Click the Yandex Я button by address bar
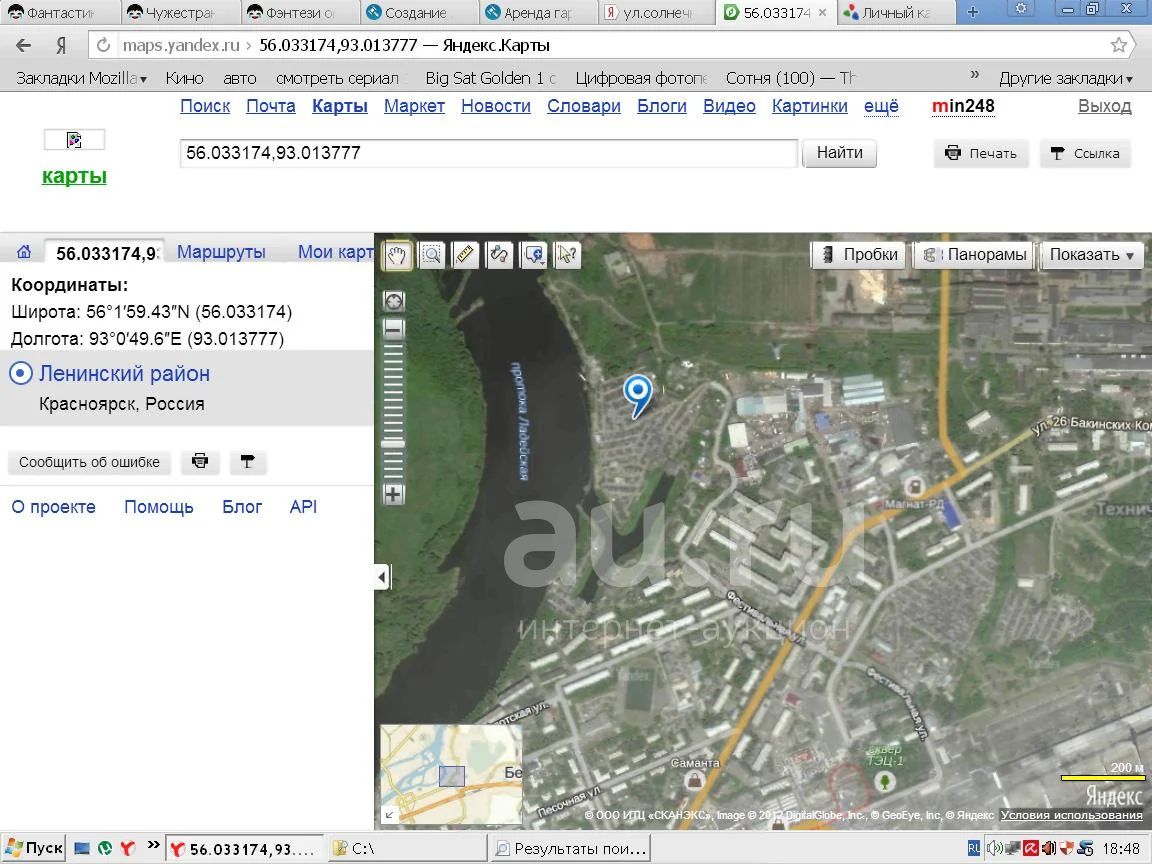 click(62, 46)
